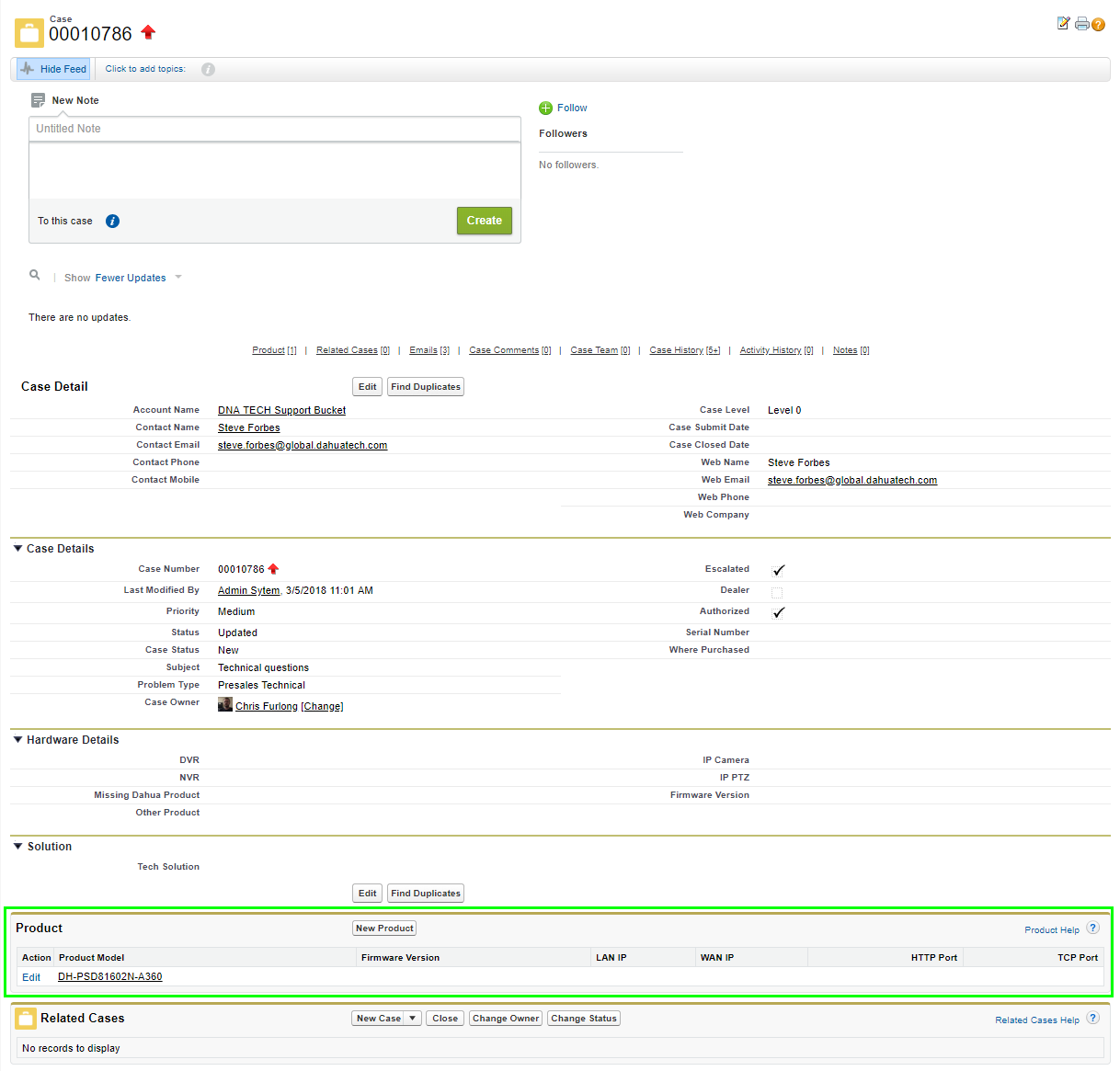
Task: Jump to the Emails related list link
Action: pyautogui.click(x=423, y=350)
